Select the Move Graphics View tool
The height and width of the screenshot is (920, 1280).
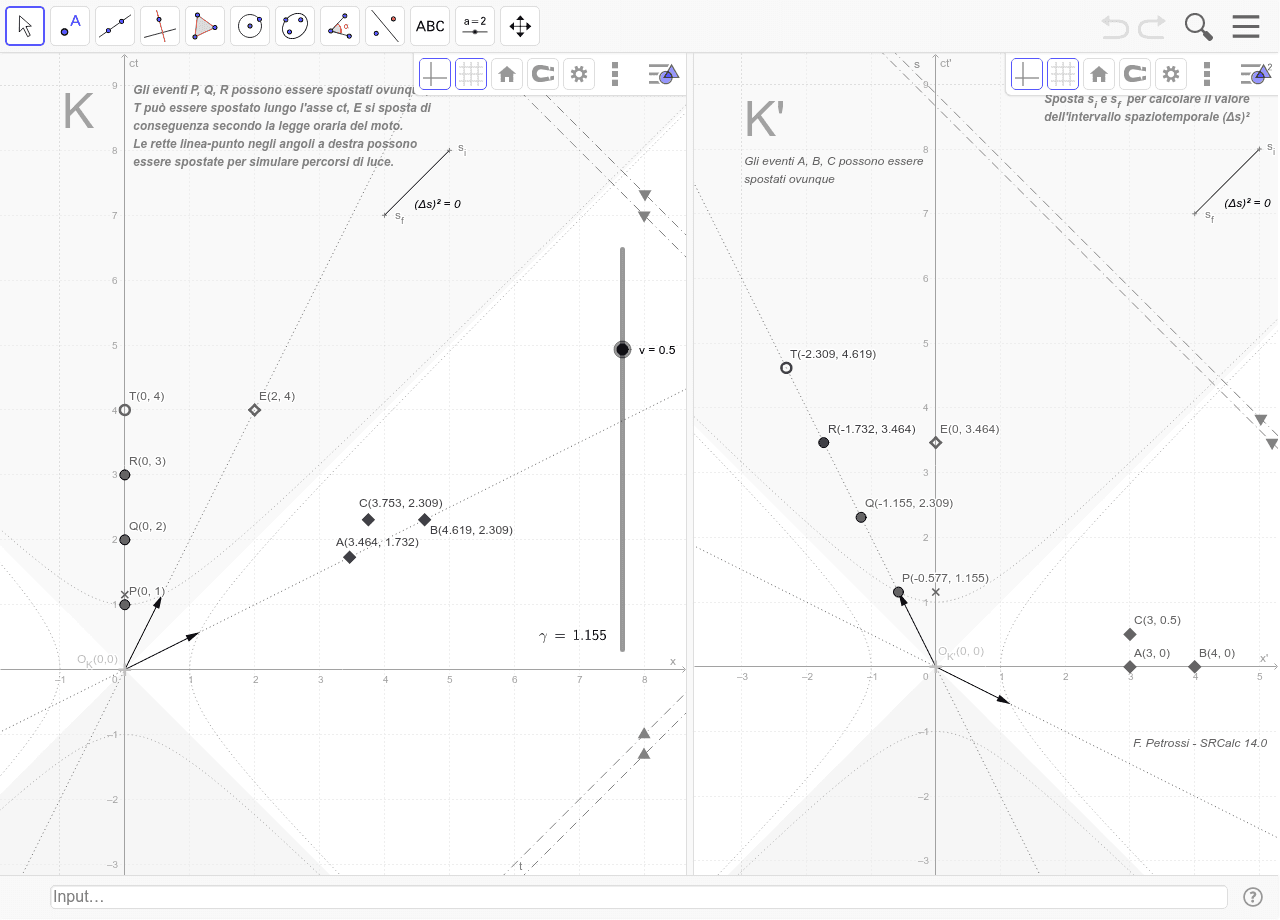[x=520, y=26]
